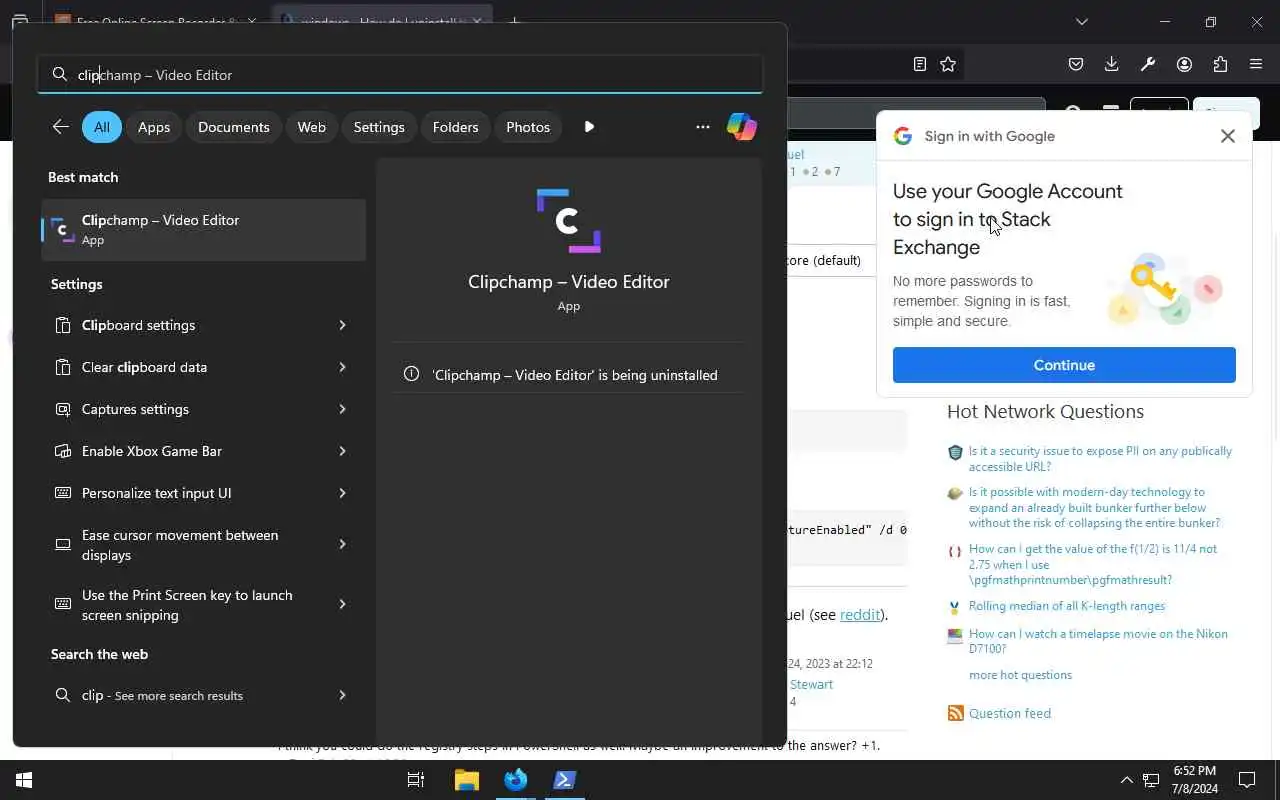Click the Ease cursor movement display icon

(x=63, y=545)
